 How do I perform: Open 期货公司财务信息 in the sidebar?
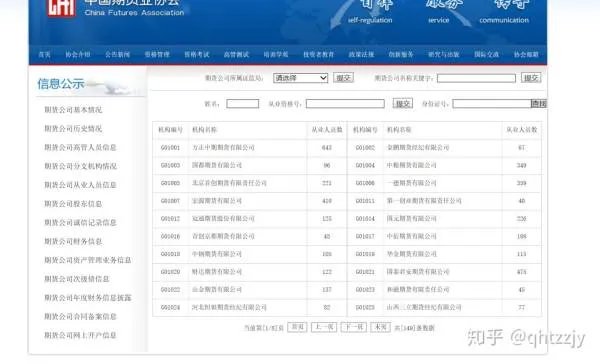tap(73, 241)
